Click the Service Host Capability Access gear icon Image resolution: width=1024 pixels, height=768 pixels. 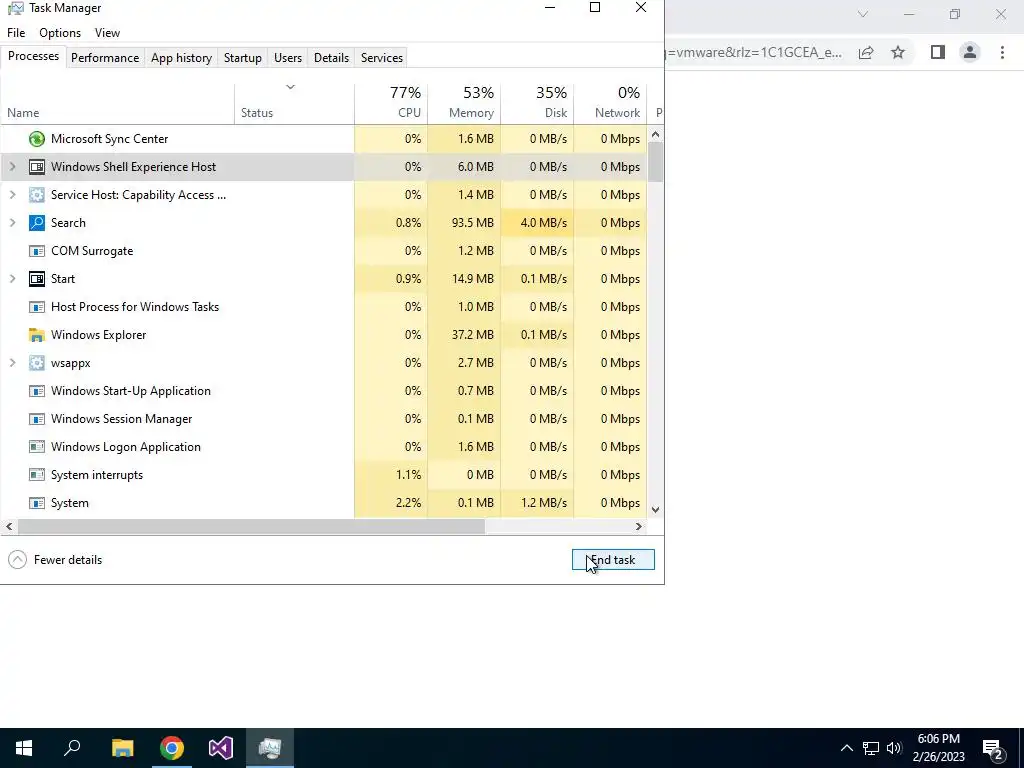pyautogui.click(x=37, y=195)
